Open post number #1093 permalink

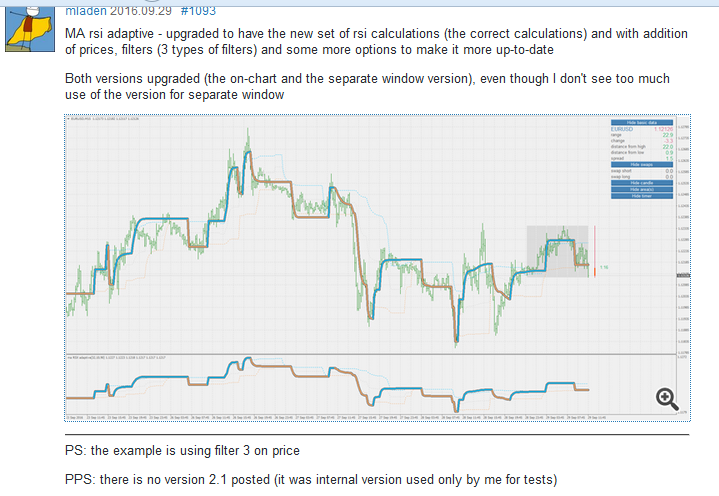[x=200, y=9]
